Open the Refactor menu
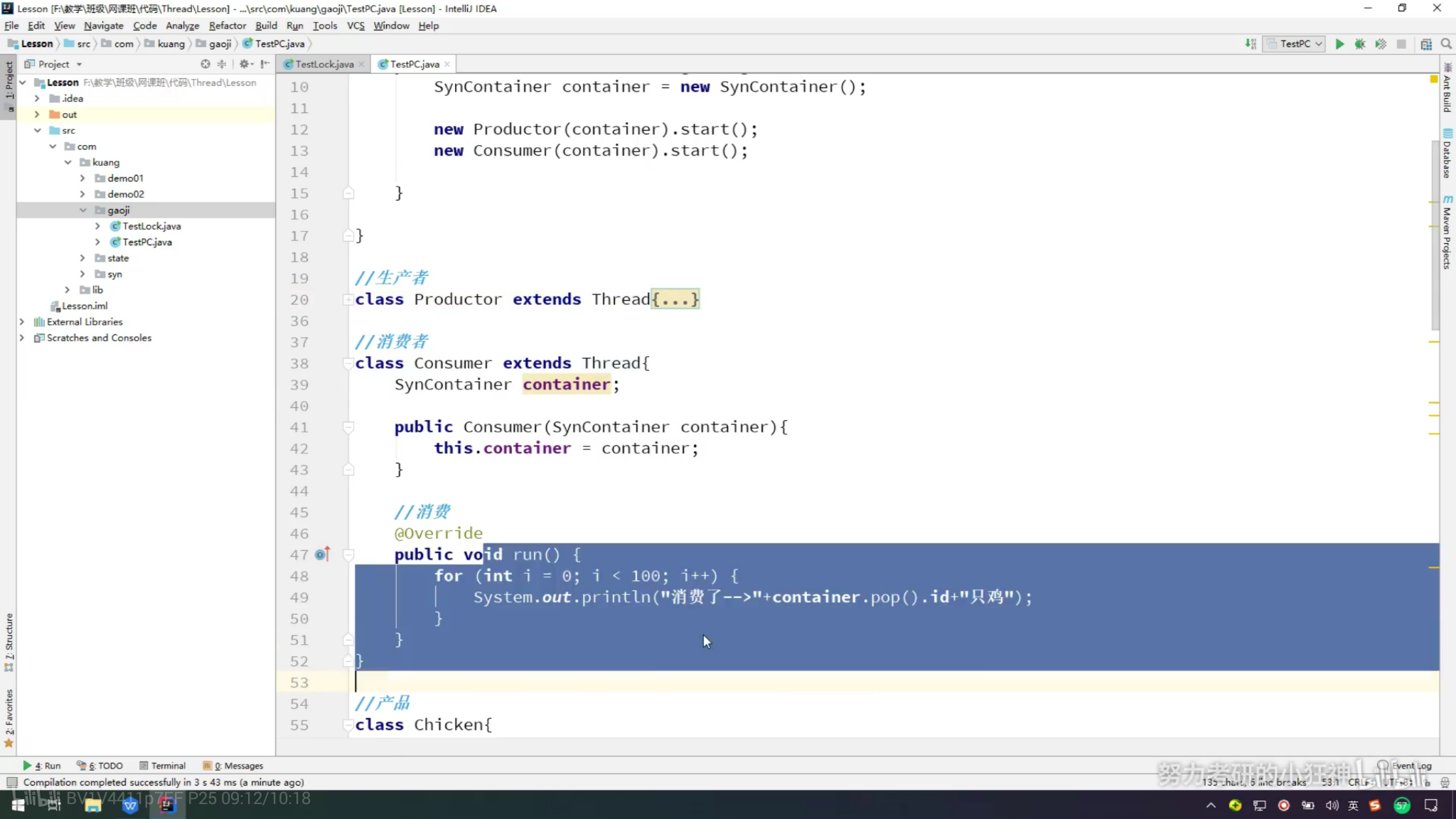This screenshot has height=819, width=1456. [x=227, y=26]
